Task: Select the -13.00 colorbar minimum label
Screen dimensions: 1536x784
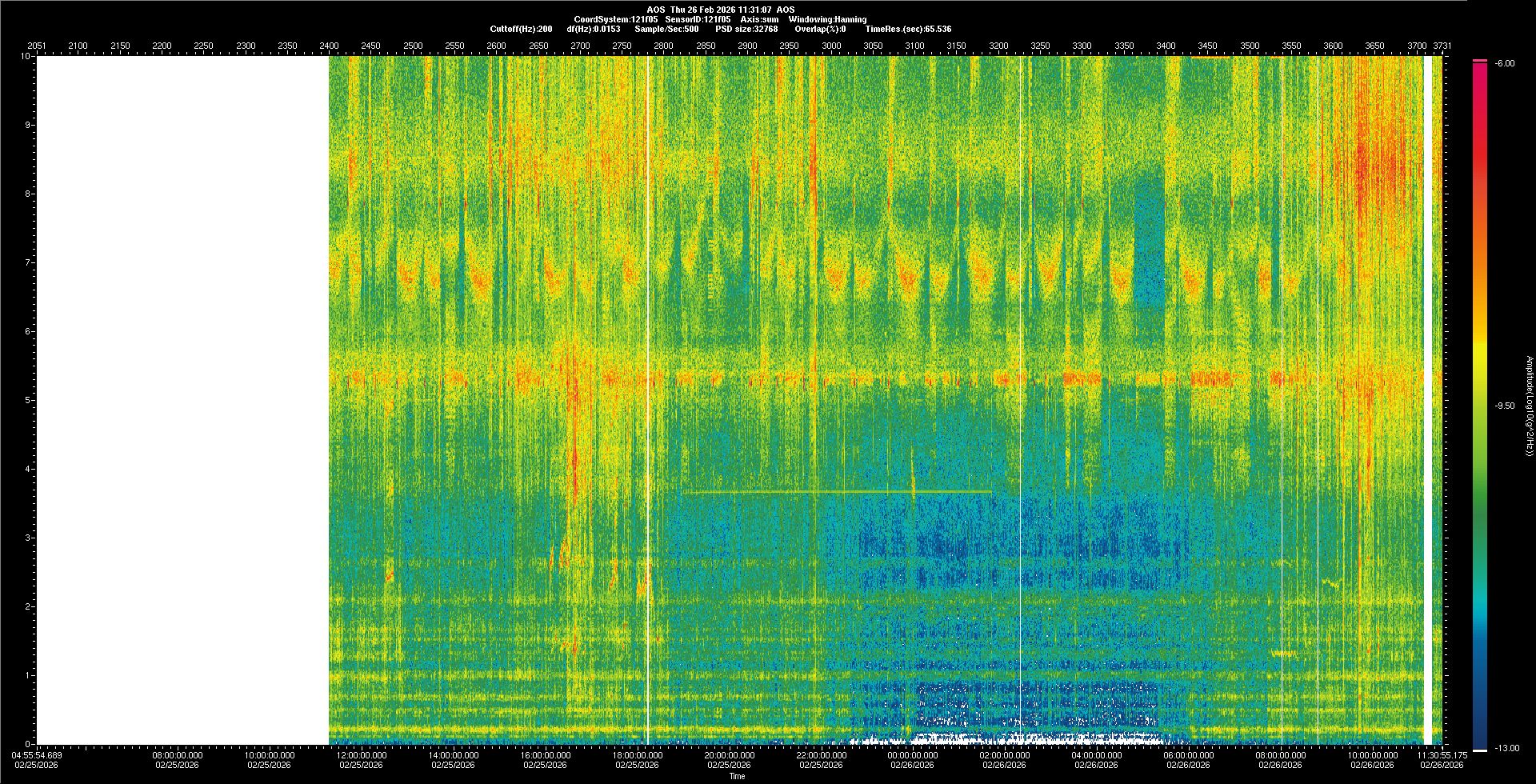Action: (1506, 749)
